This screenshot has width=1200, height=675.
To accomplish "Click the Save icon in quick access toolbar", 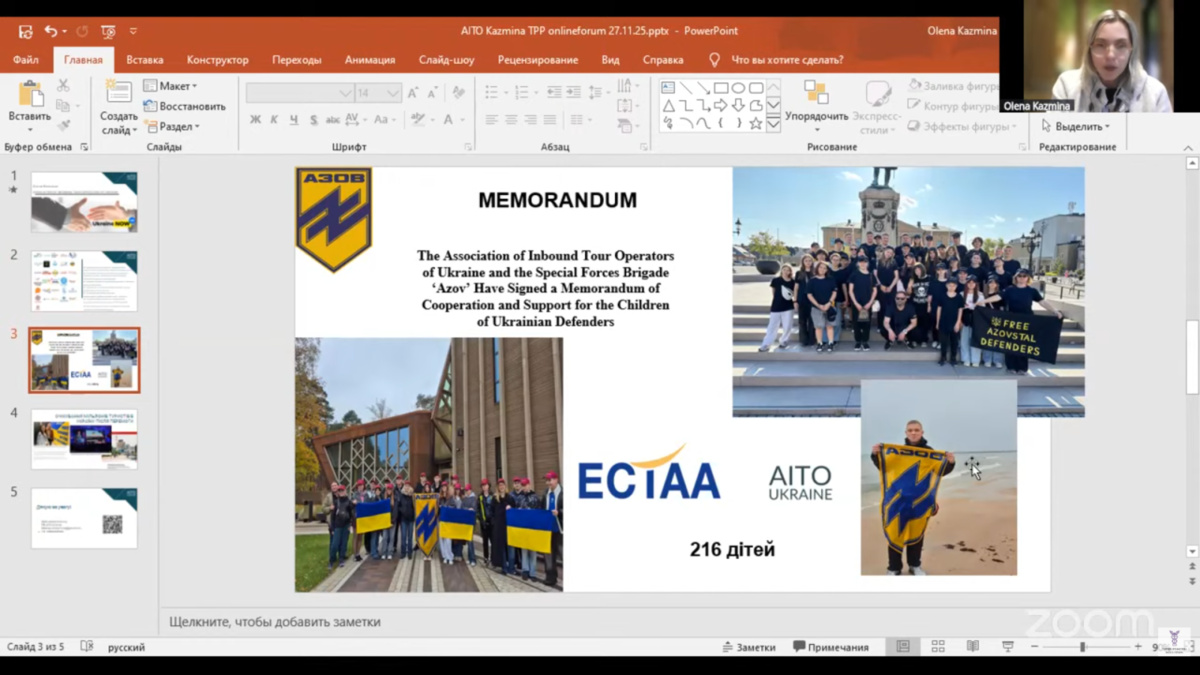I will tap(26, 31).
